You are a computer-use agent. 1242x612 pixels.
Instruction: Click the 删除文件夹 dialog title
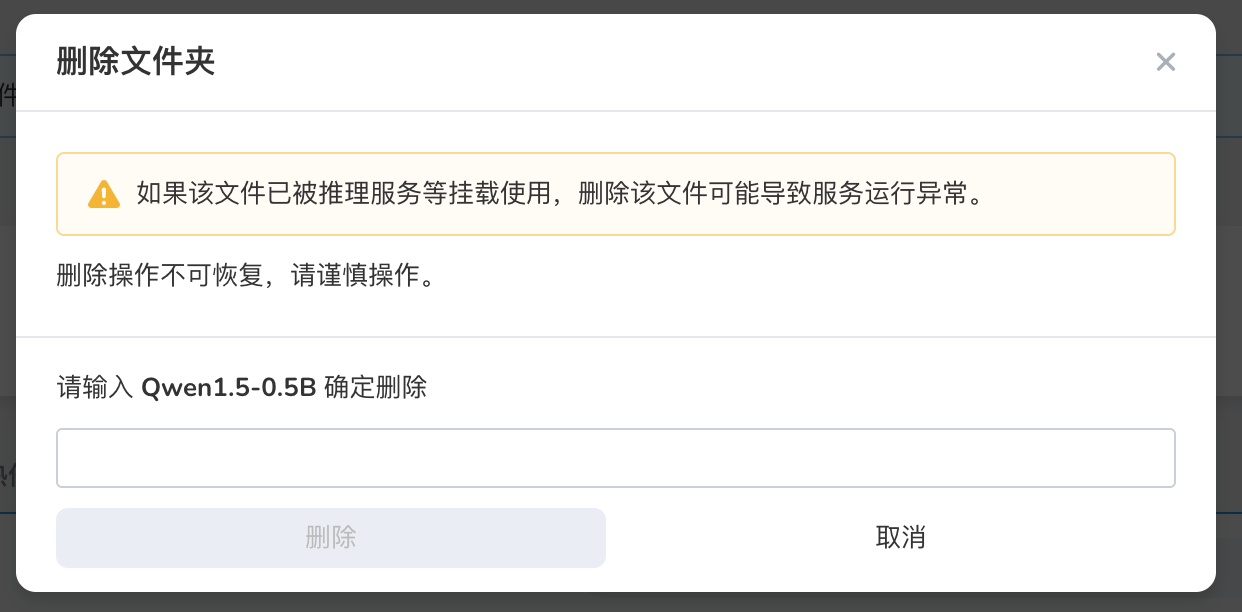tap(136, 61)
